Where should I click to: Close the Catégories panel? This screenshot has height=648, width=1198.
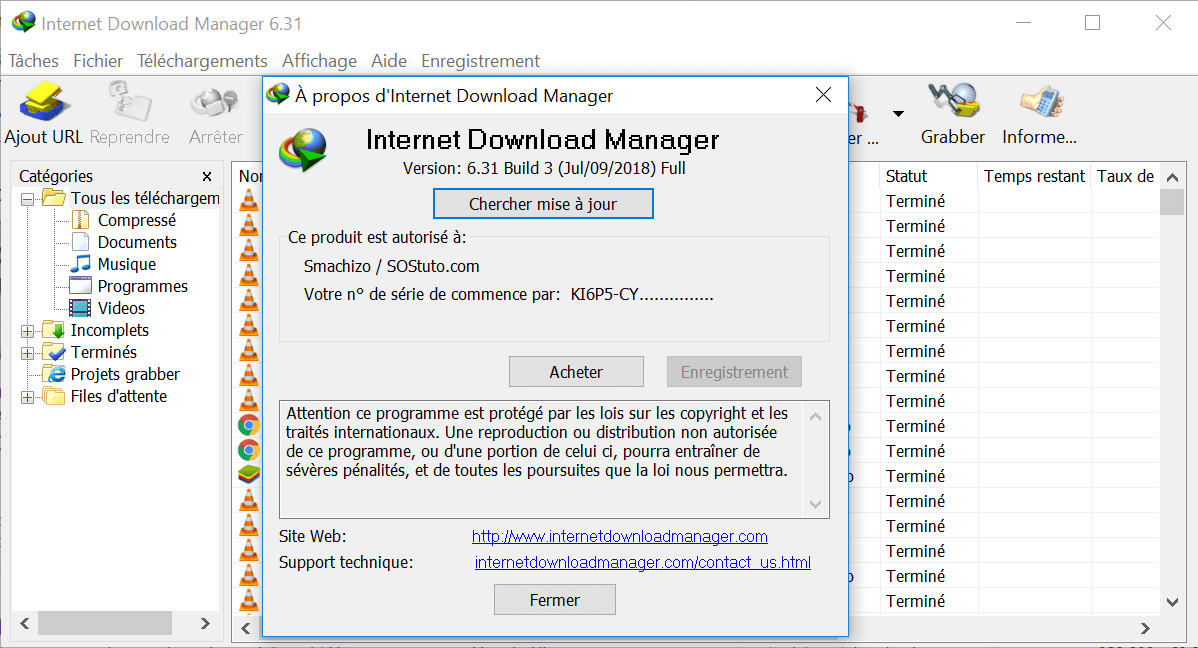click(207, 177)
